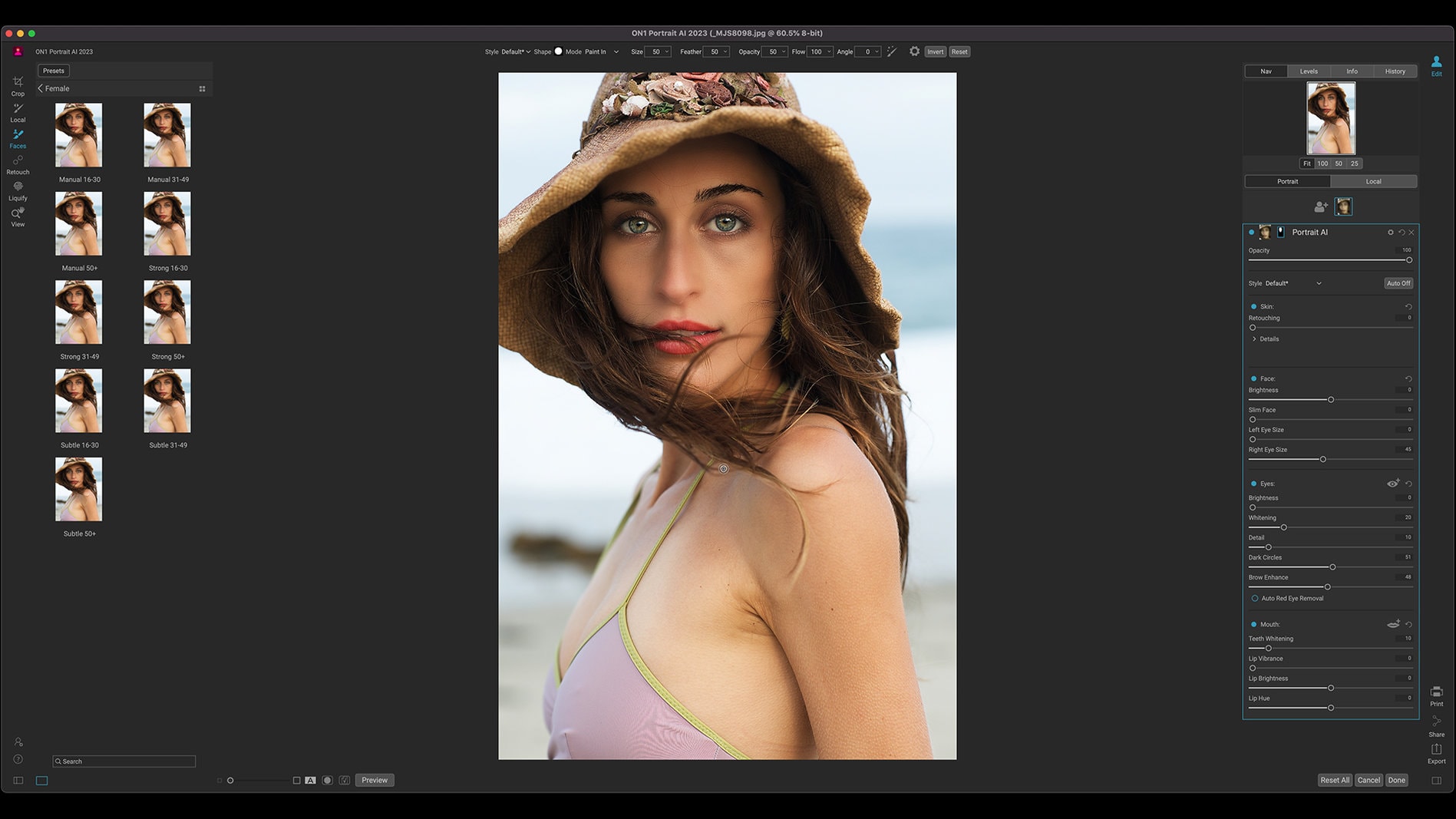Viewport: 1456px width, 819px height.
Task: Reset the Portrait AI panel
Action: pyautogui.click(x=1402, y=232)
